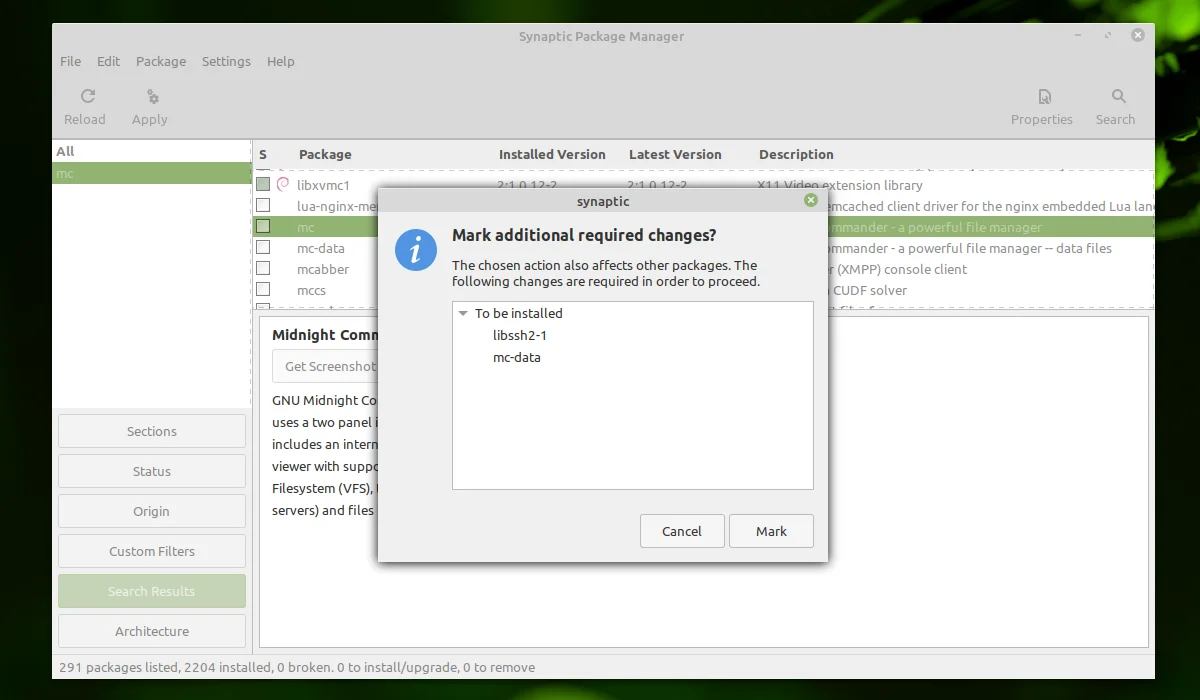Viewport: 1200px width, 700px height.
Task: Click the Custom Filters button
Action: coord(152,551)
